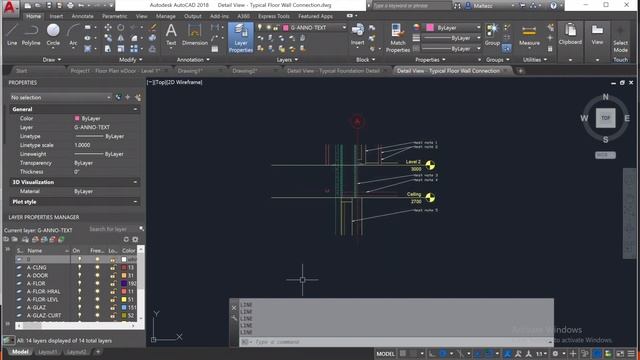640x360 pixels.
Task: Close the command line window
Action: click(234, 308)
